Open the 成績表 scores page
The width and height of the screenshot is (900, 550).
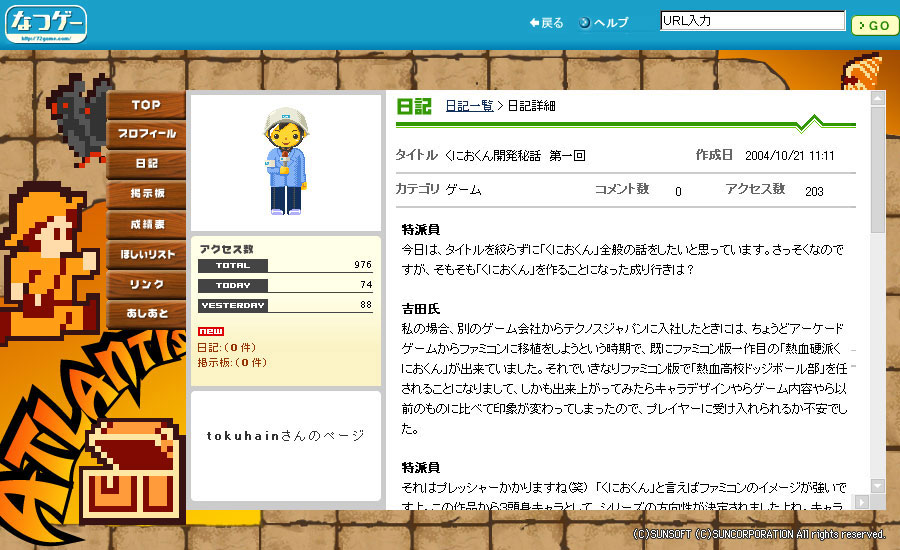pyautogui.click(x=146, y=224)
